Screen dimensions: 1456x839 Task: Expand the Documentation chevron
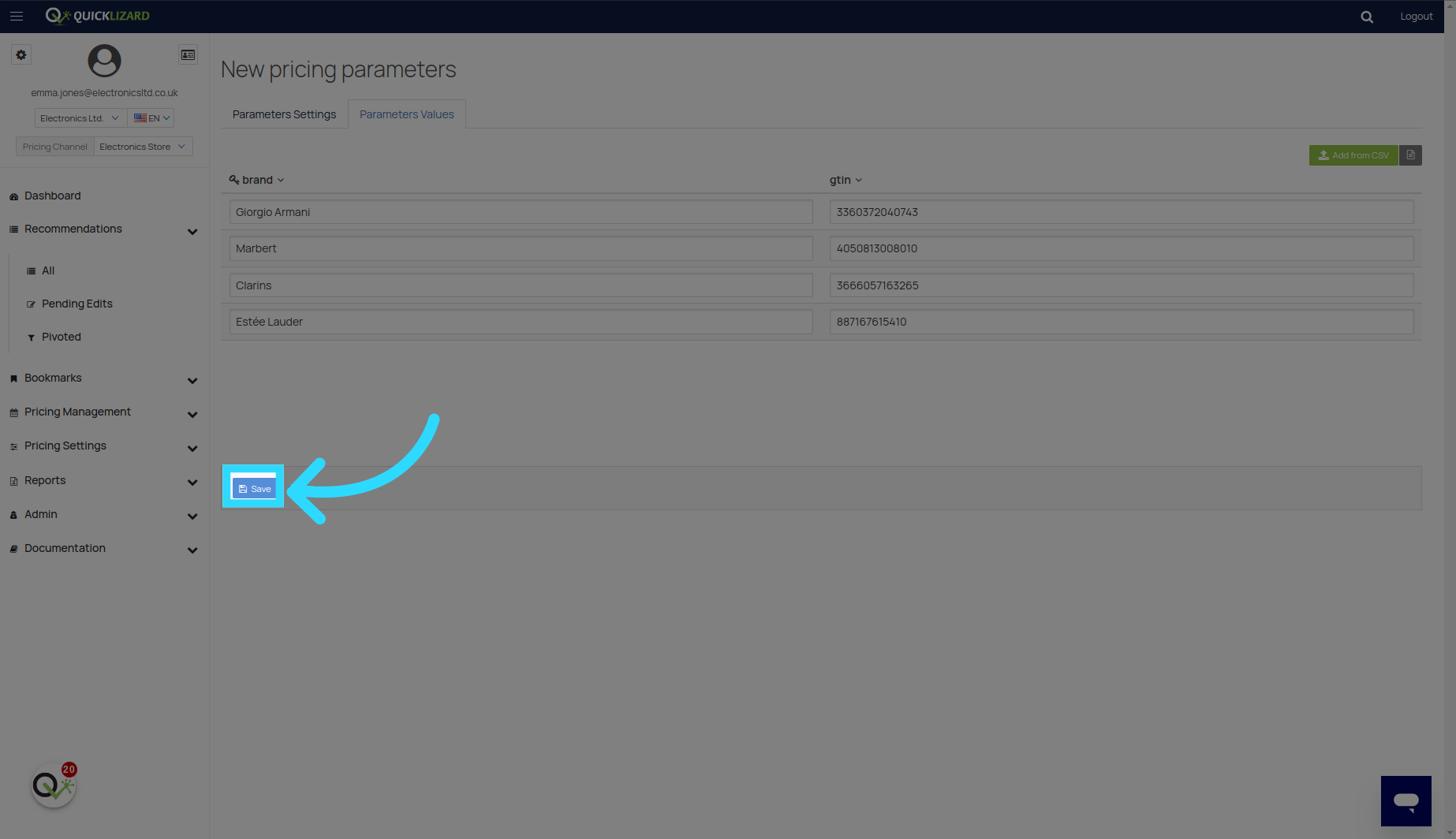[192, 550]
